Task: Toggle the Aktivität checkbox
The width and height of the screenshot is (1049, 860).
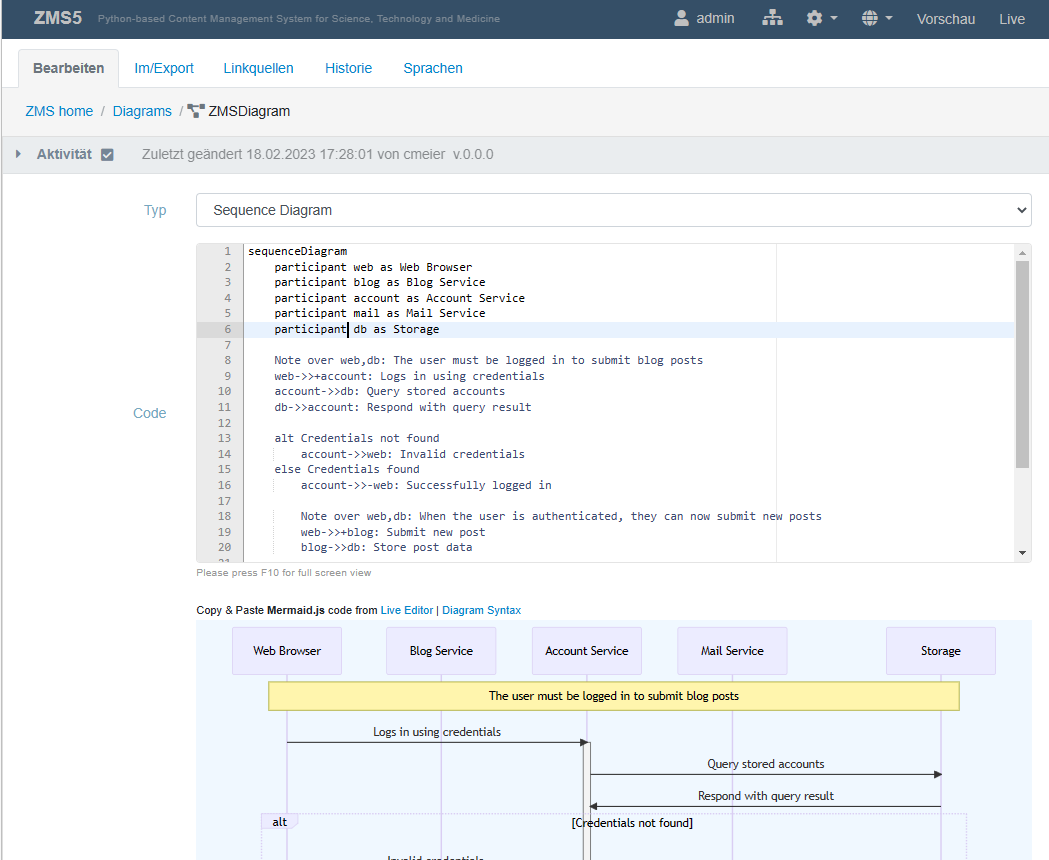Action: tap(107, 155)
